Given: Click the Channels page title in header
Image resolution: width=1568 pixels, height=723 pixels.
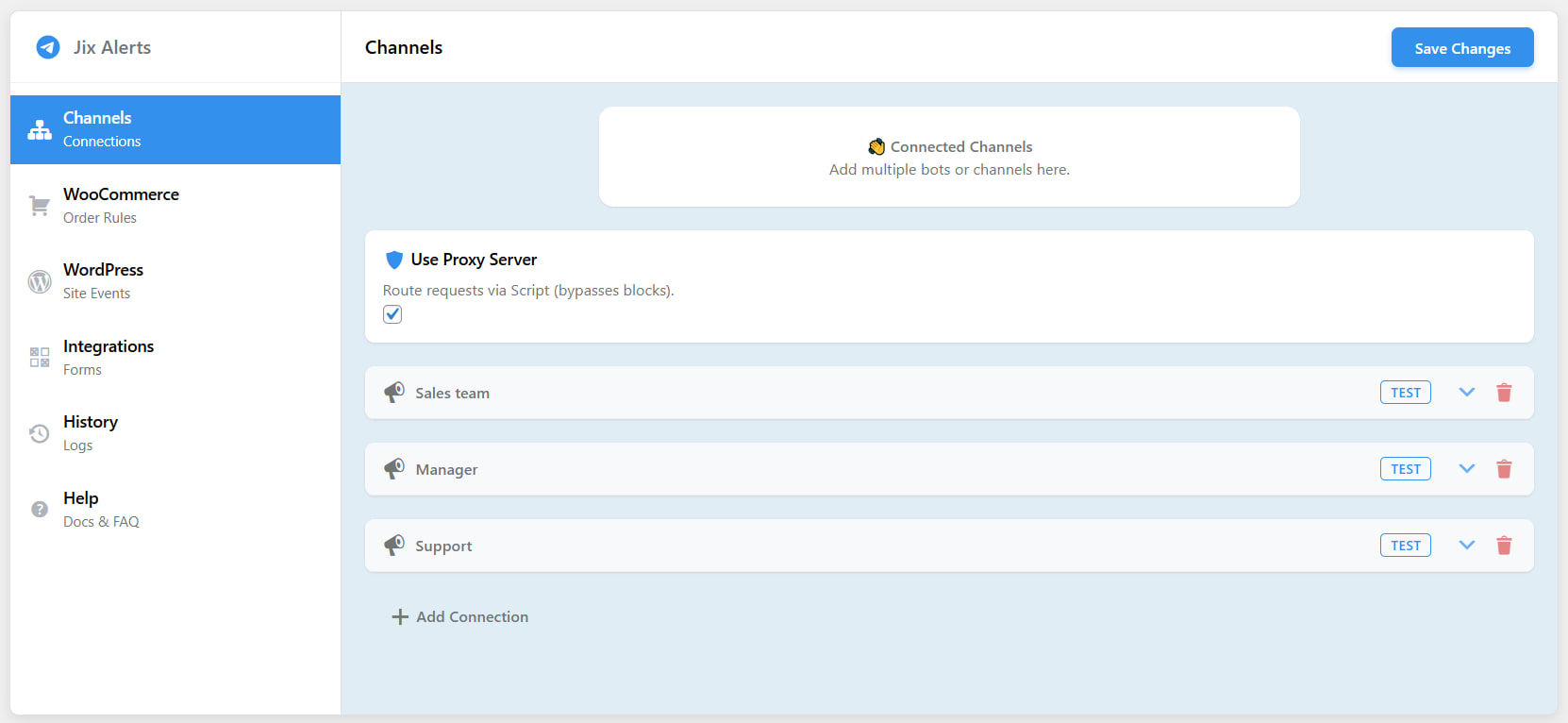Looking at the screenshot, I should point(404,47).
